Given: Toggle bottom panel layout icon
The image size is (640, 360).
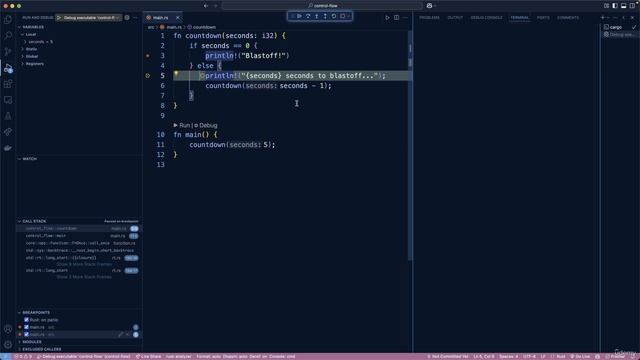Looking at the screenshot, I should [623, 6].
